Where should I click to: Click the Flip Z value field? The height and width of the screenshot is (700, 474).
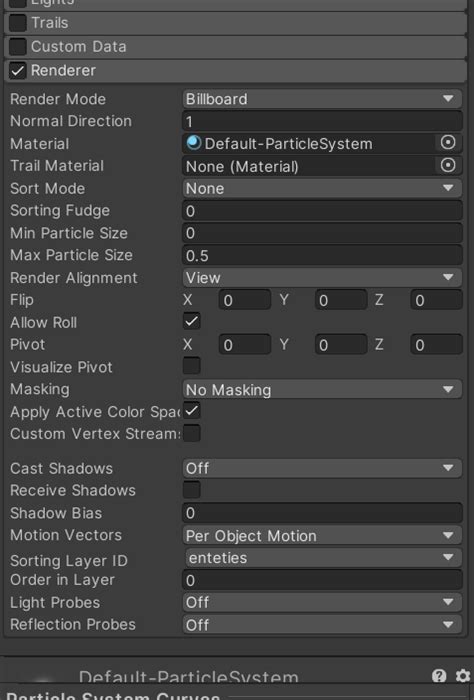click(437, 300)
